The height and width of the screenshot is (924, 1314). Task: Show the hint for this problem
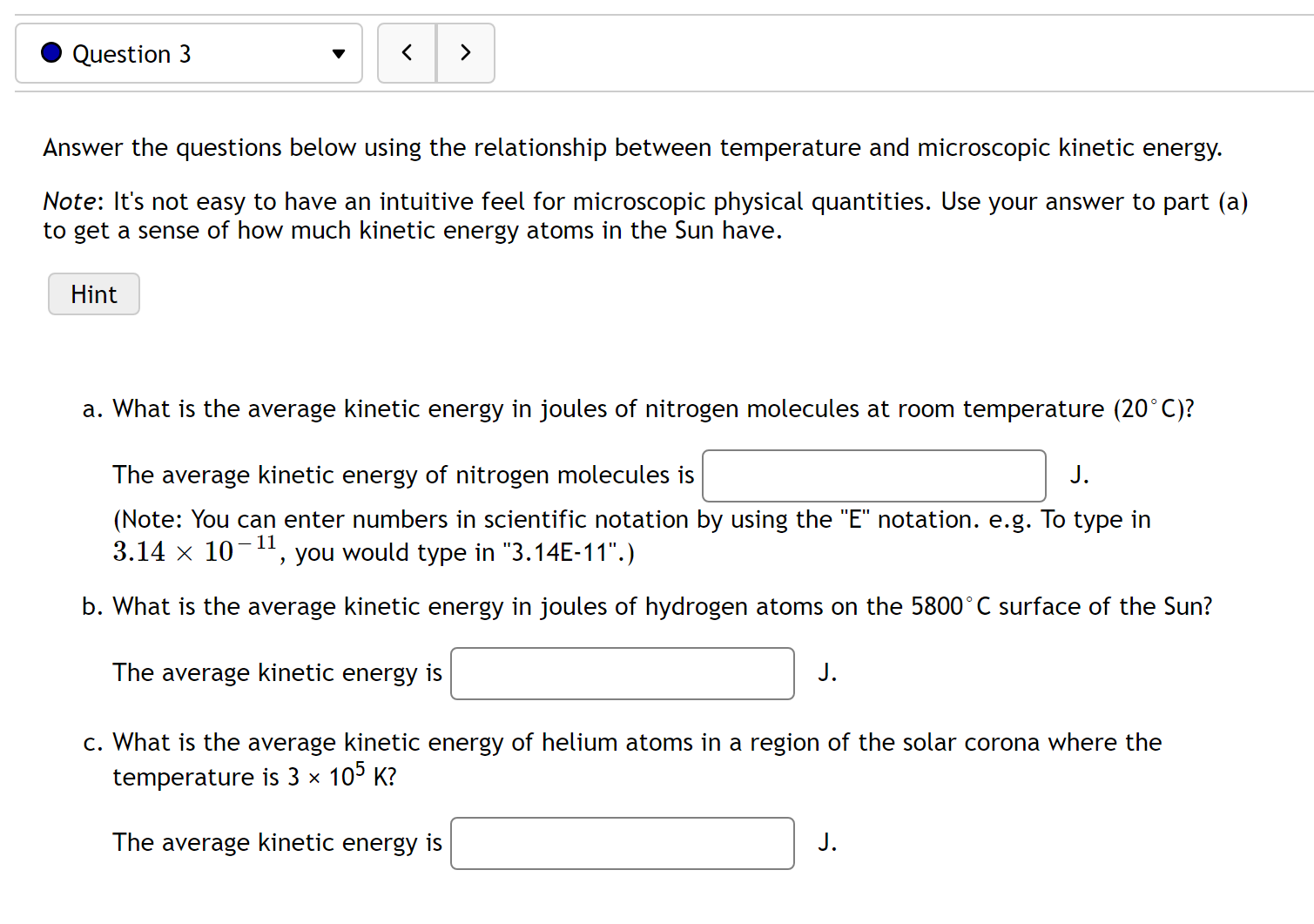coord(93,293)
